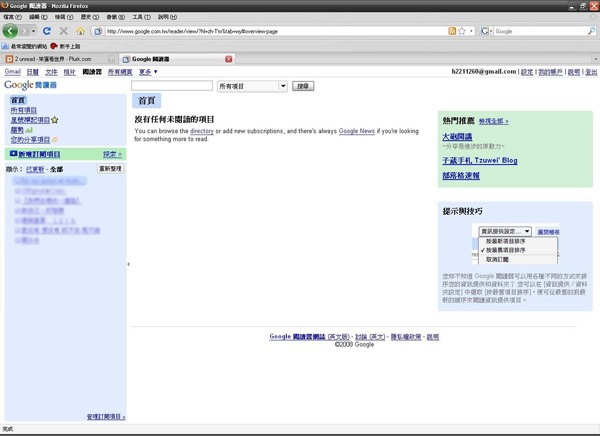Click the yellow star icon by starred items
600x436 pixels.
(55, 120)
